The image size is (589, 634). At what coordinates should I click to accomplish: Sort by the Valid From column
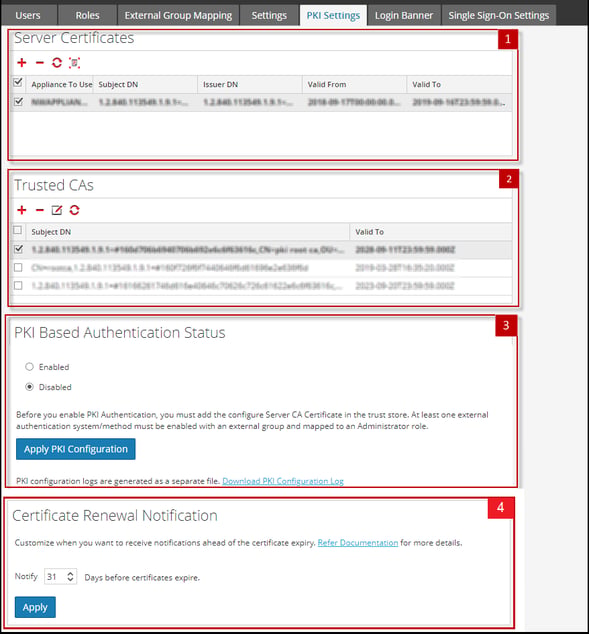click(355, 85)
